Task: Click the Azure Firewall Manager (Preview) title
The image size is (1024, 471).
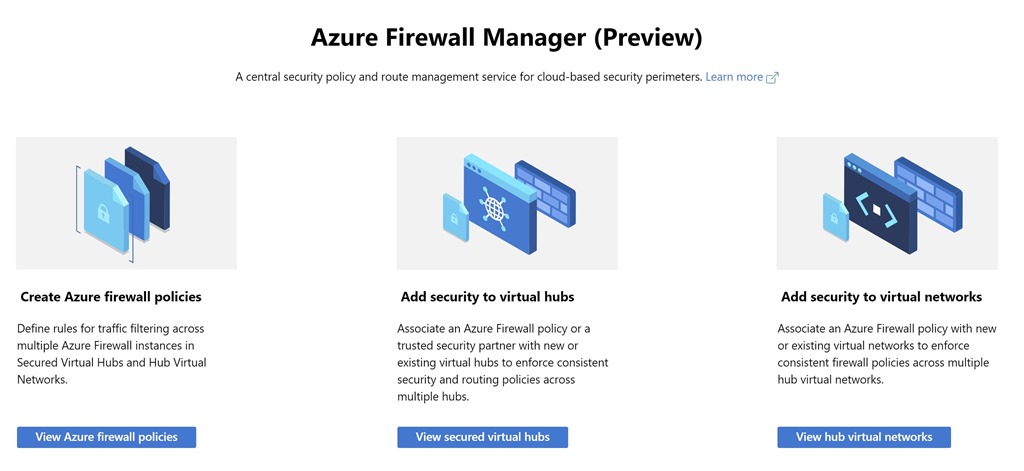Action: click(507, 38)
